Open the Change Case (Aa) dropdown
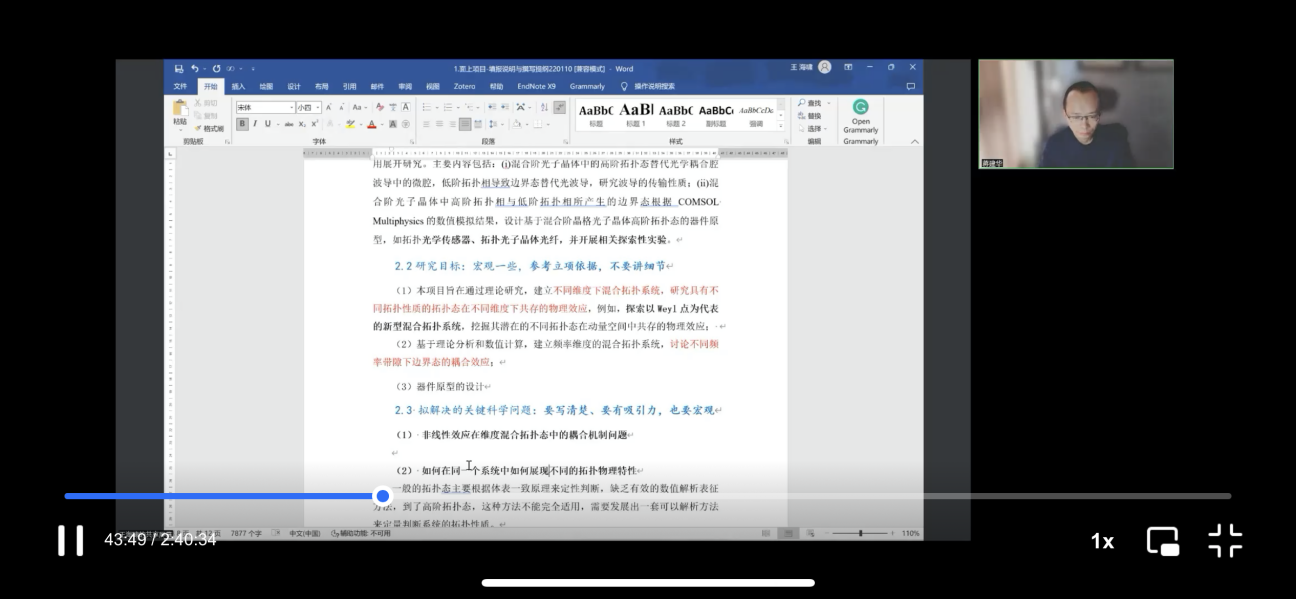 pyautogui.click(x=359, y=107)
